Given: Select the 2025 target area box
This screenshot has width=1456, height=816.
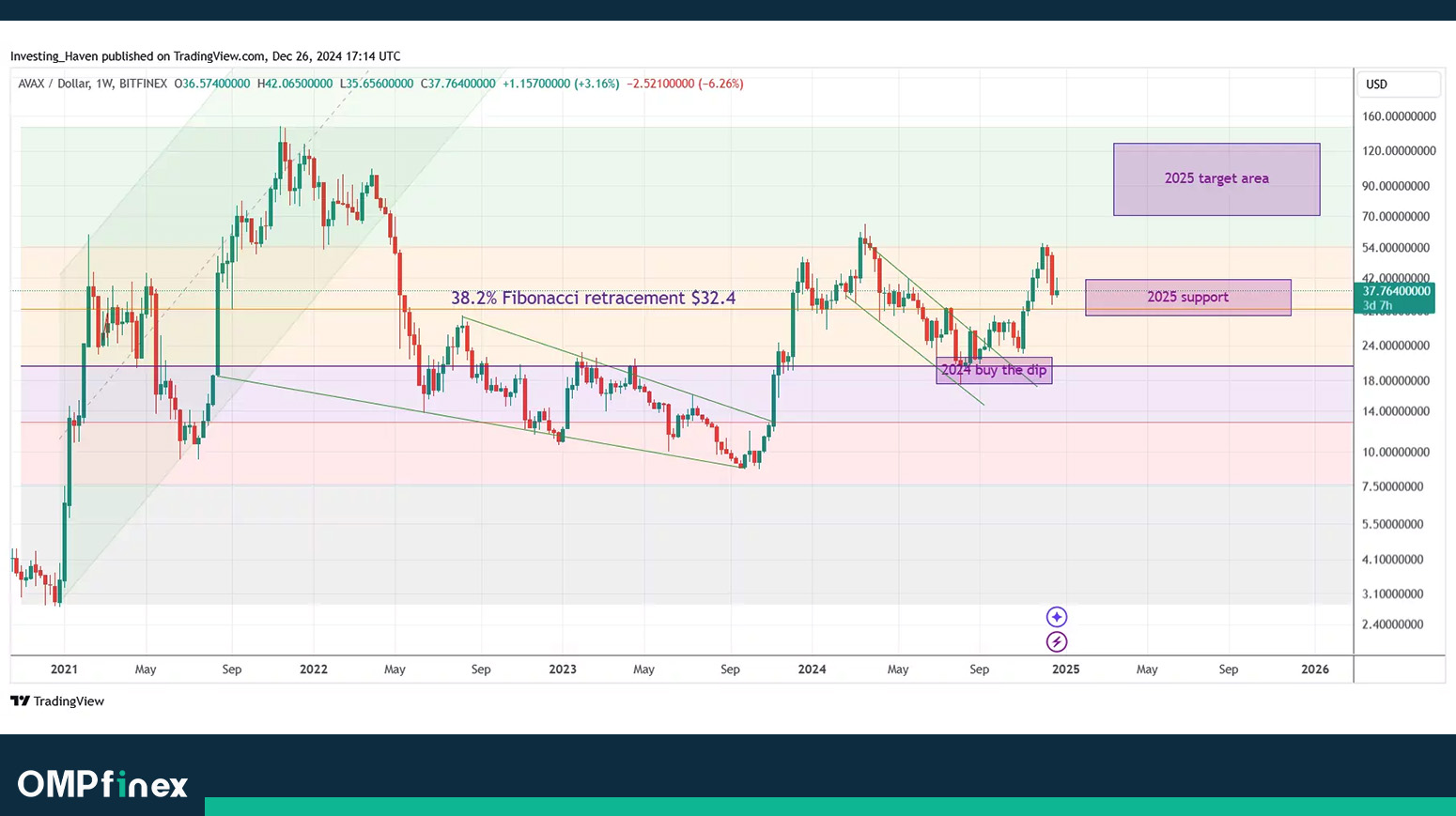Looking at the screenshot, I should [1216, 178].
